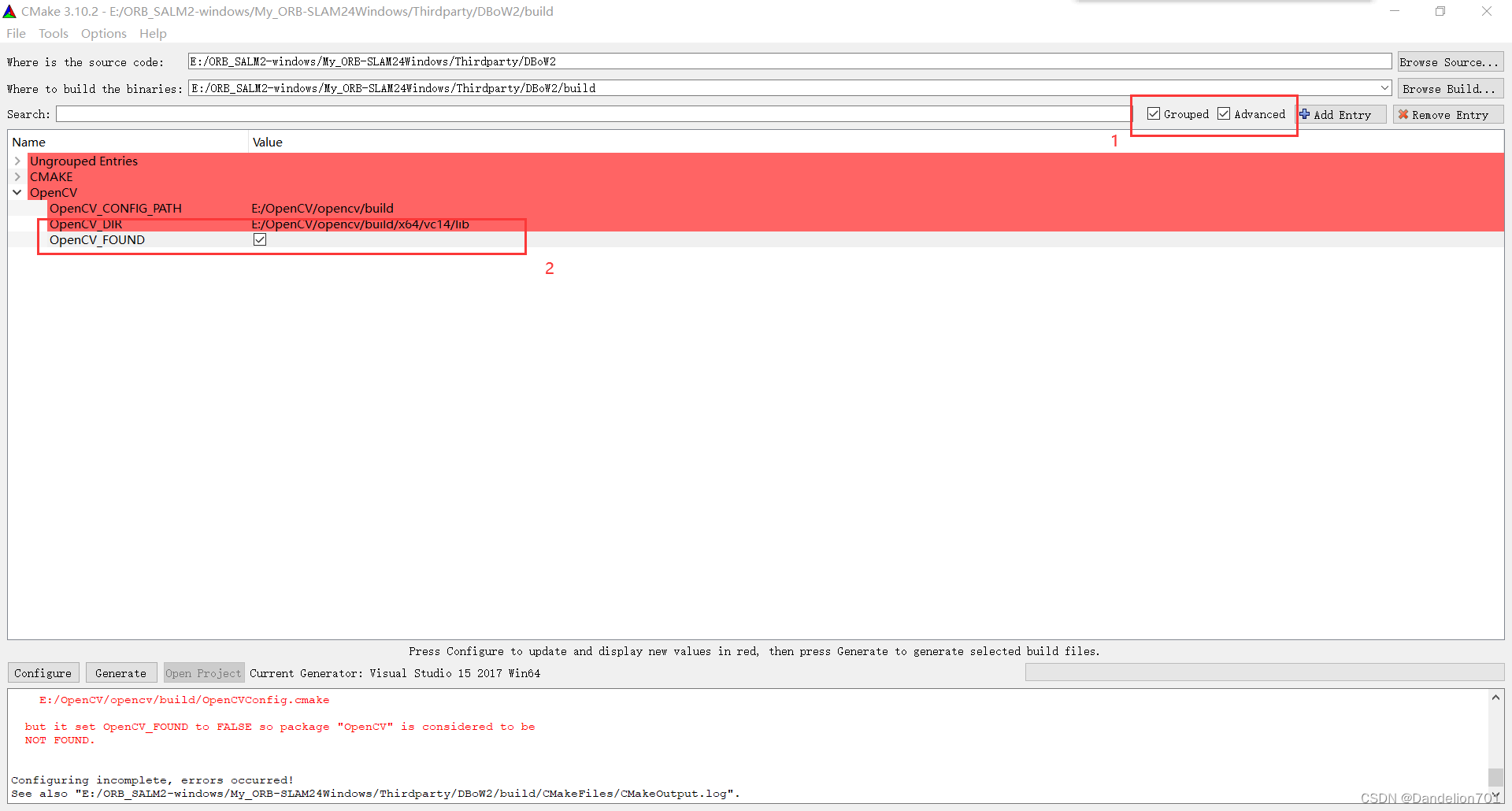This screenshot has height=811, width=1512.
Task: Toggle the OpenCV_FOUND checkbox
Action: [260, 239]
